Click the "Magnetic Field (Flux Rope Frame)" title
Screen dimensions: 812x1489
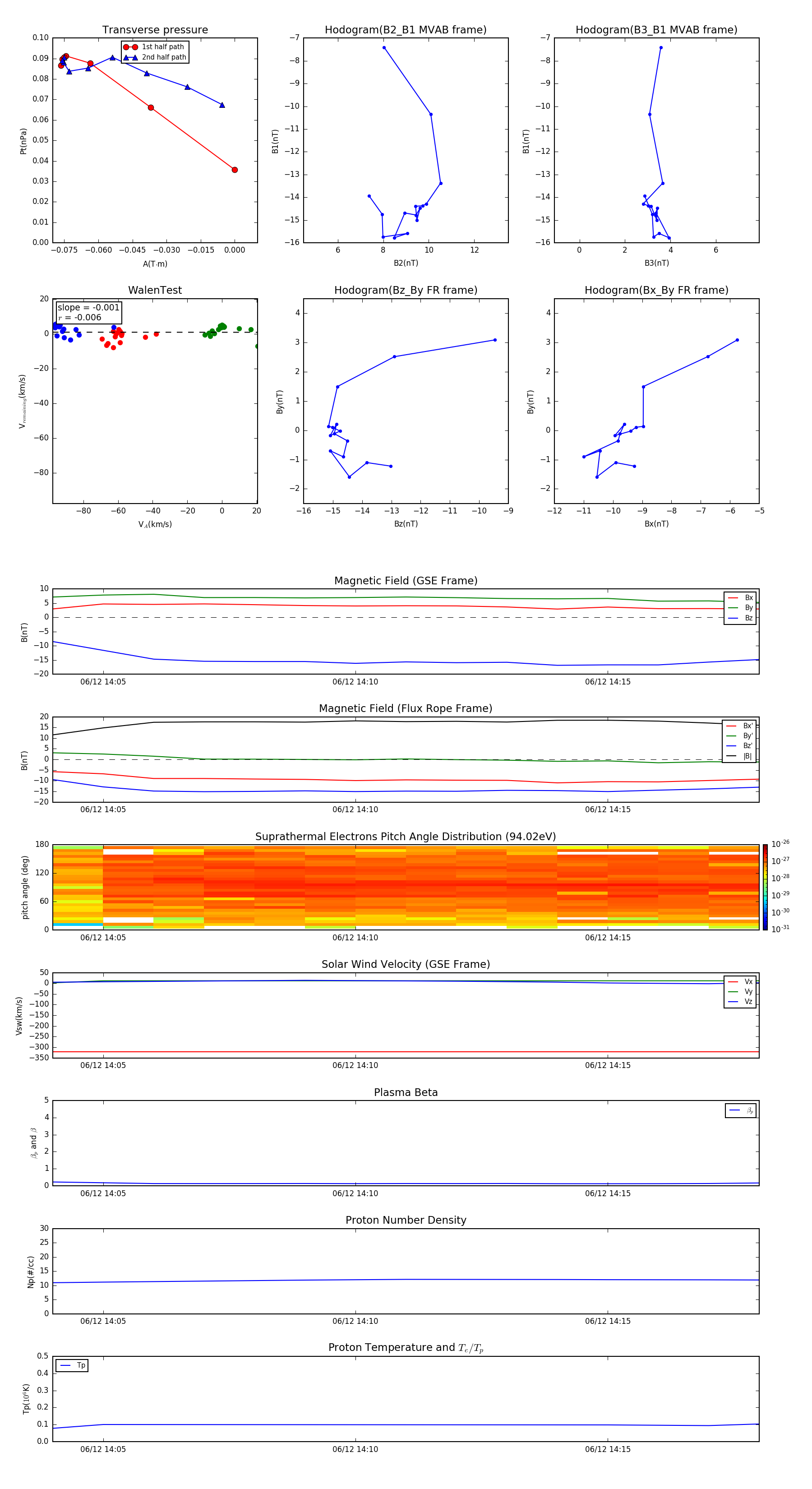(x=406, y=709)
